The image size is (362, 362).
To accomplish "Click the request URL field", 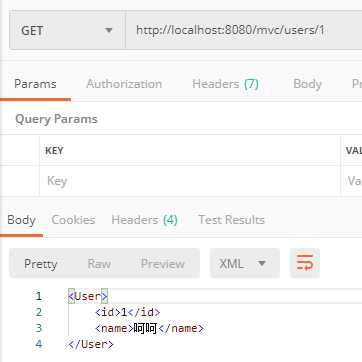I will tap(244, 31).
